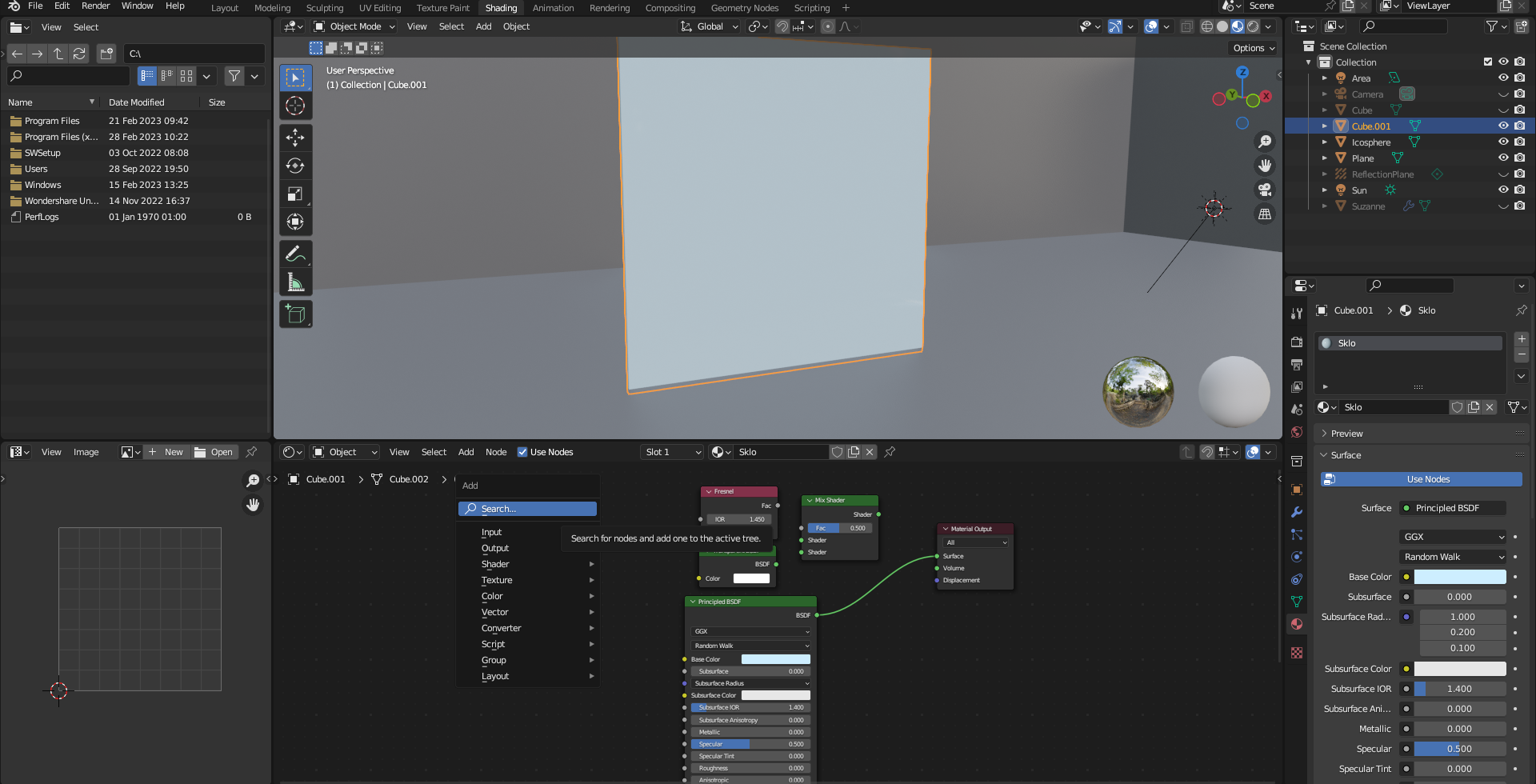Switch to orthographic/perspective grid view icon
1536x784 pixels.
tap(1265, 214)
